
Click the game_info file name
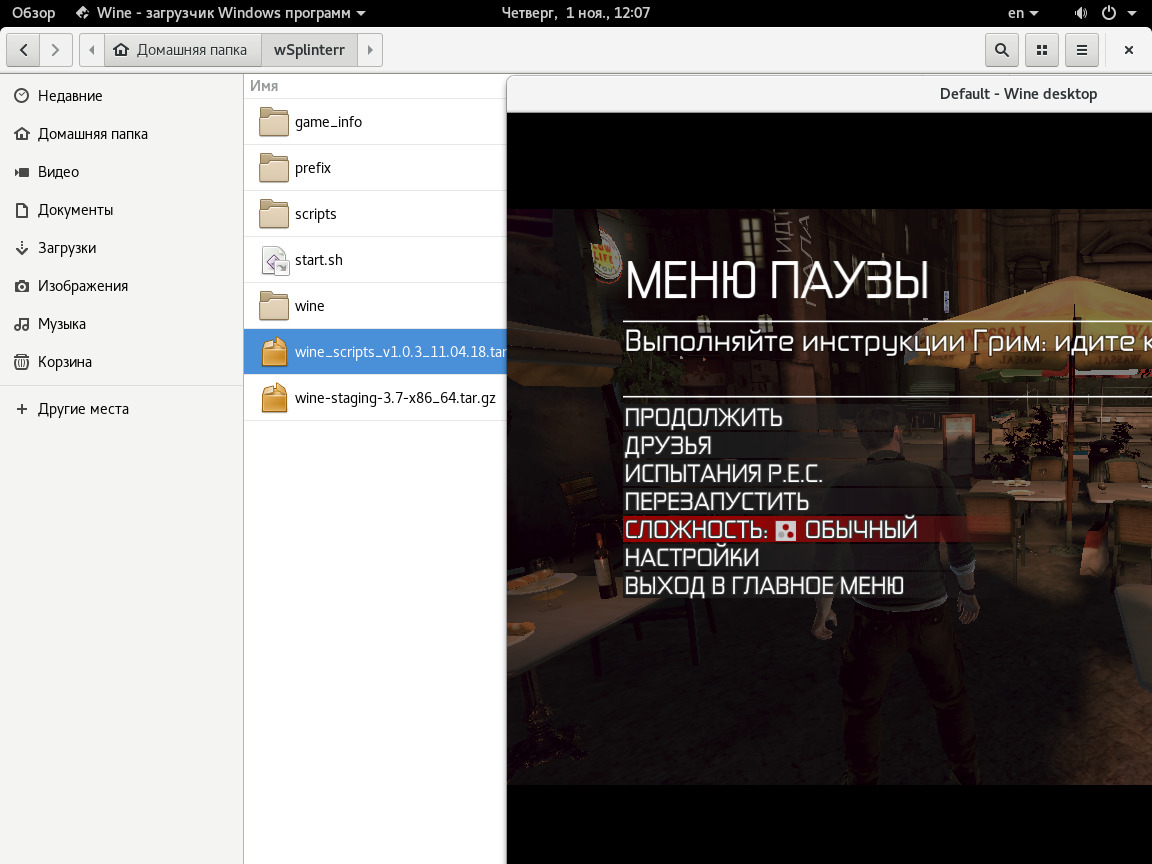point(328,122)
